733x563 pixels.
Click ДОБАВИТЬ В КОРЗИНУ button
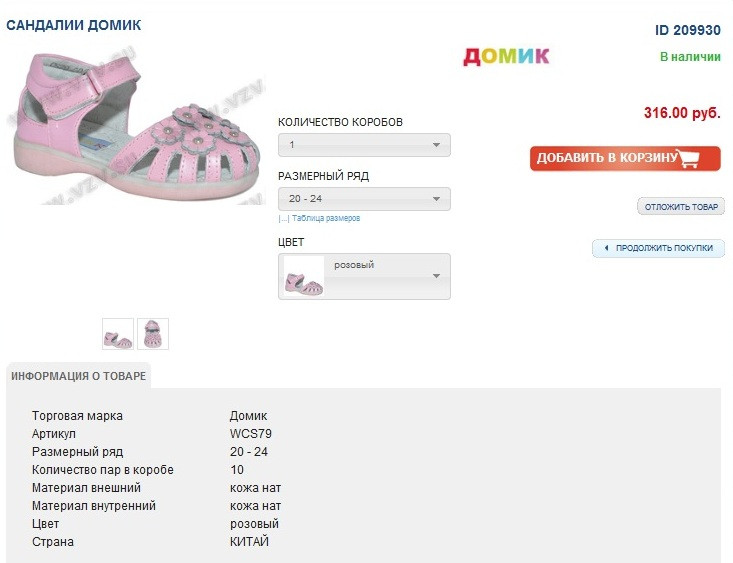[625, 158]
